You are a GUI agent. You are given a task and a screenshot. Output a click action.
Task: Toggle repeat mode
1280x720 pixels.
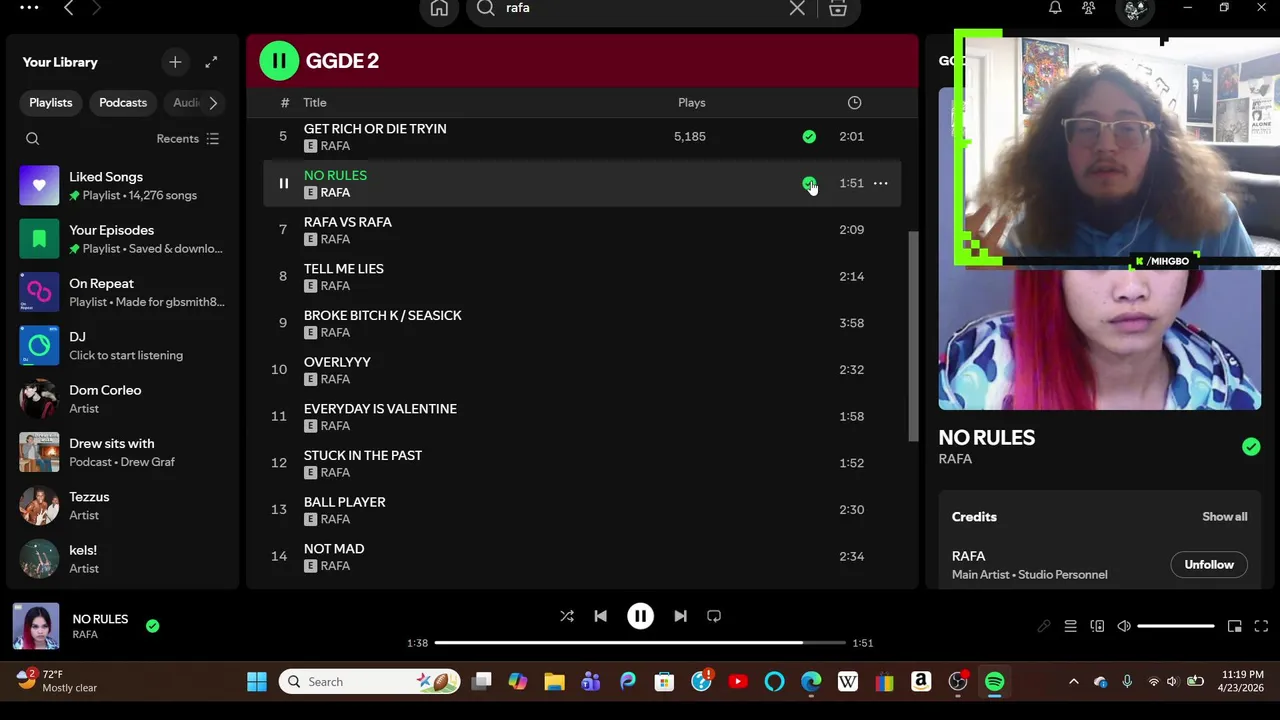click(714, 617)
